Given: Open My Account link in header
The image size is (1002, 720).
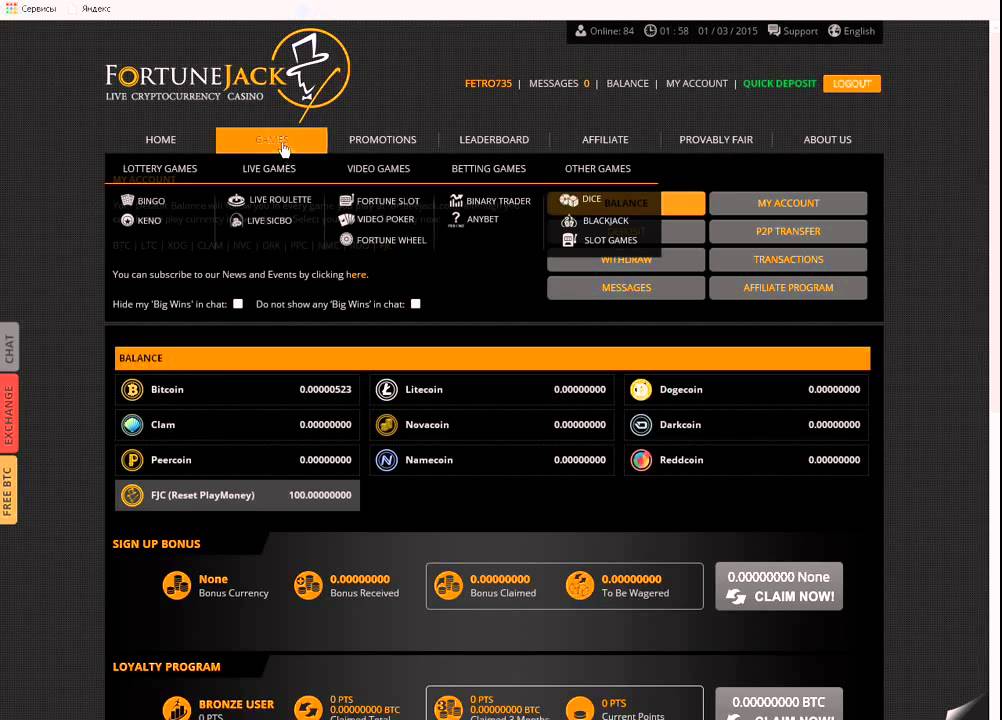Looking at the screenshot, I should tap(697, 84).
